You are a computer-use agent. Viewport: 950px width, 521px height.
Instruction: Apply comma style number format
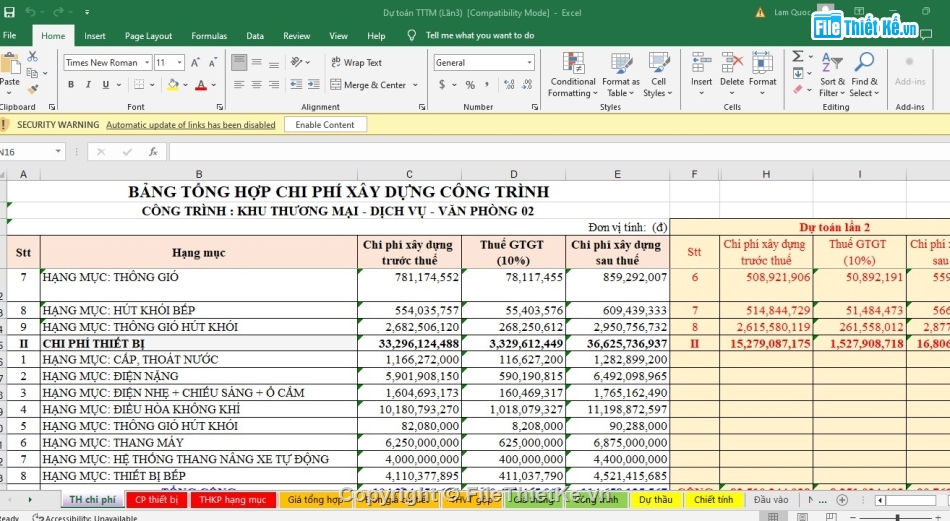point(487,85)
